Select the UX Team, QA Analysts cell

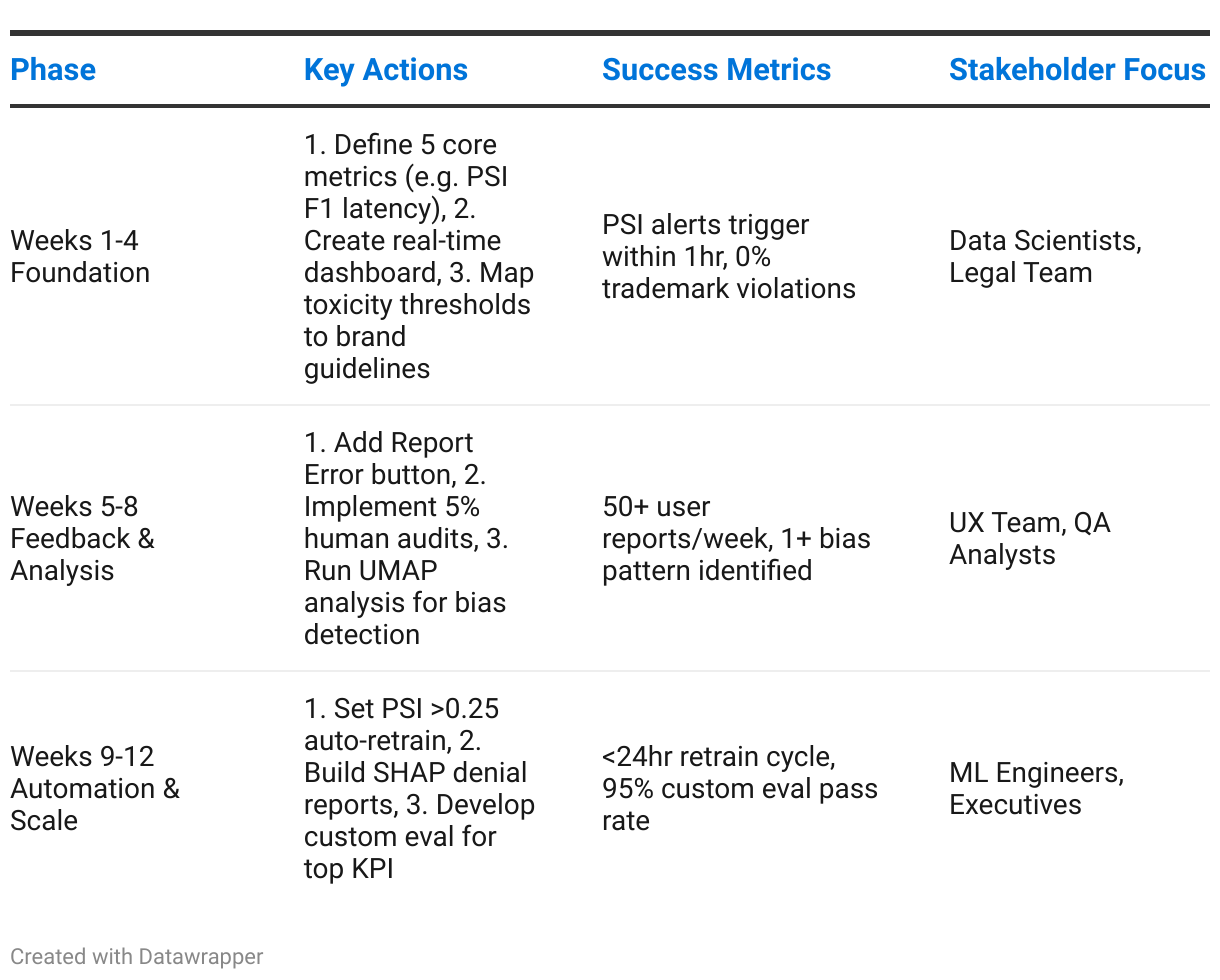[x=1030, y=539]
